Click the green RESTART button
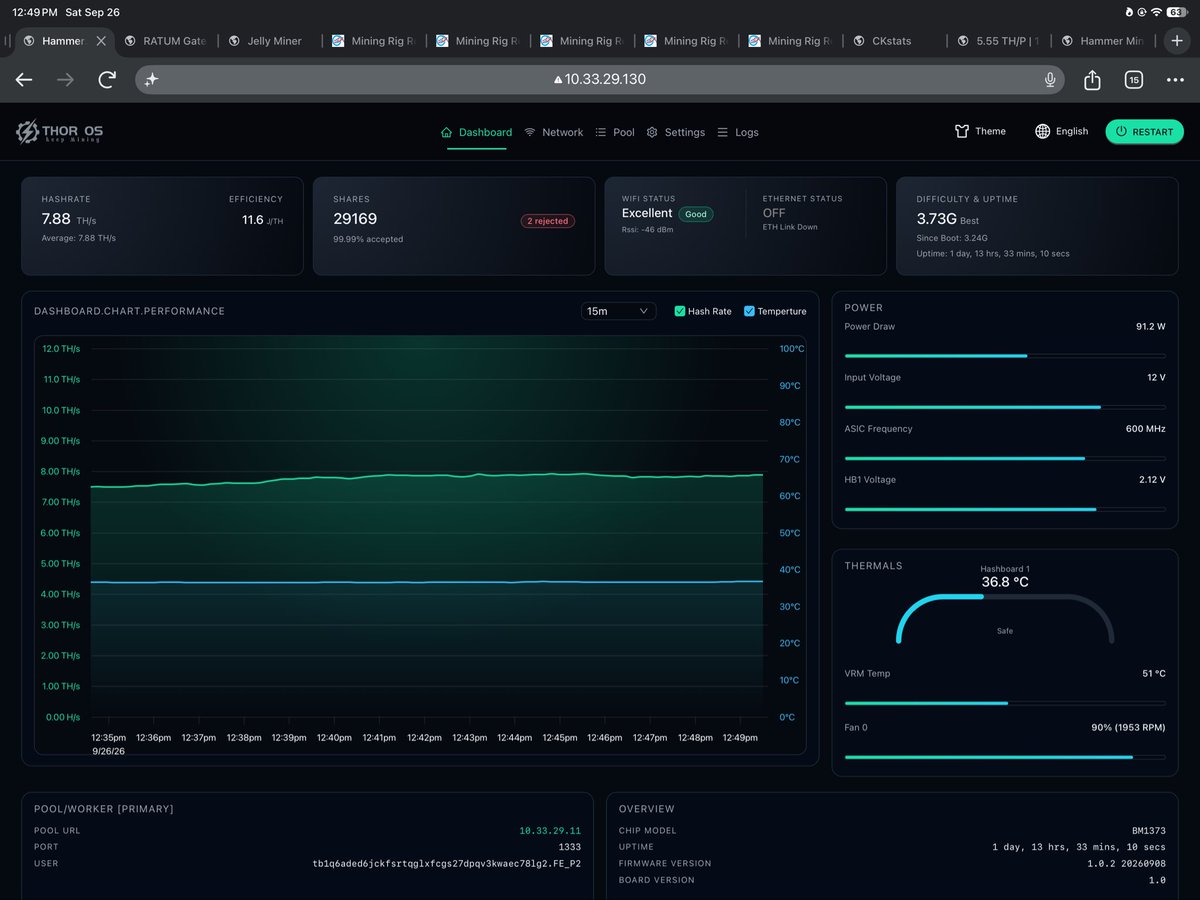This screenshot has height=900, width=1200. pyautogui.click(x=1144, y=132)
